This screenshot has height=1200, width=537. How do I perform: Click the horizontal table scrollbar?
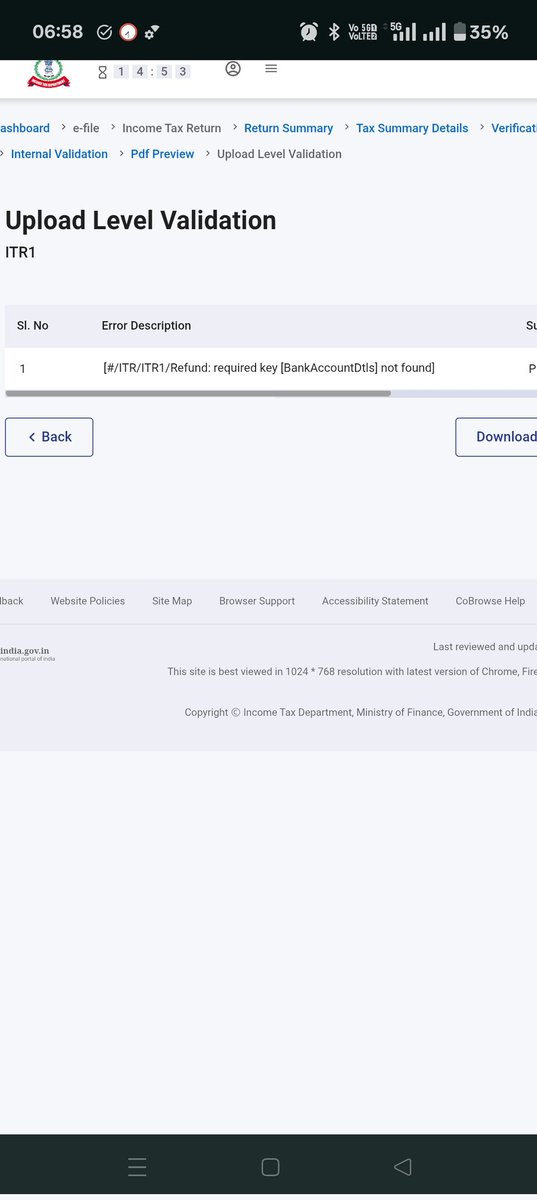(x=198, y=393)
